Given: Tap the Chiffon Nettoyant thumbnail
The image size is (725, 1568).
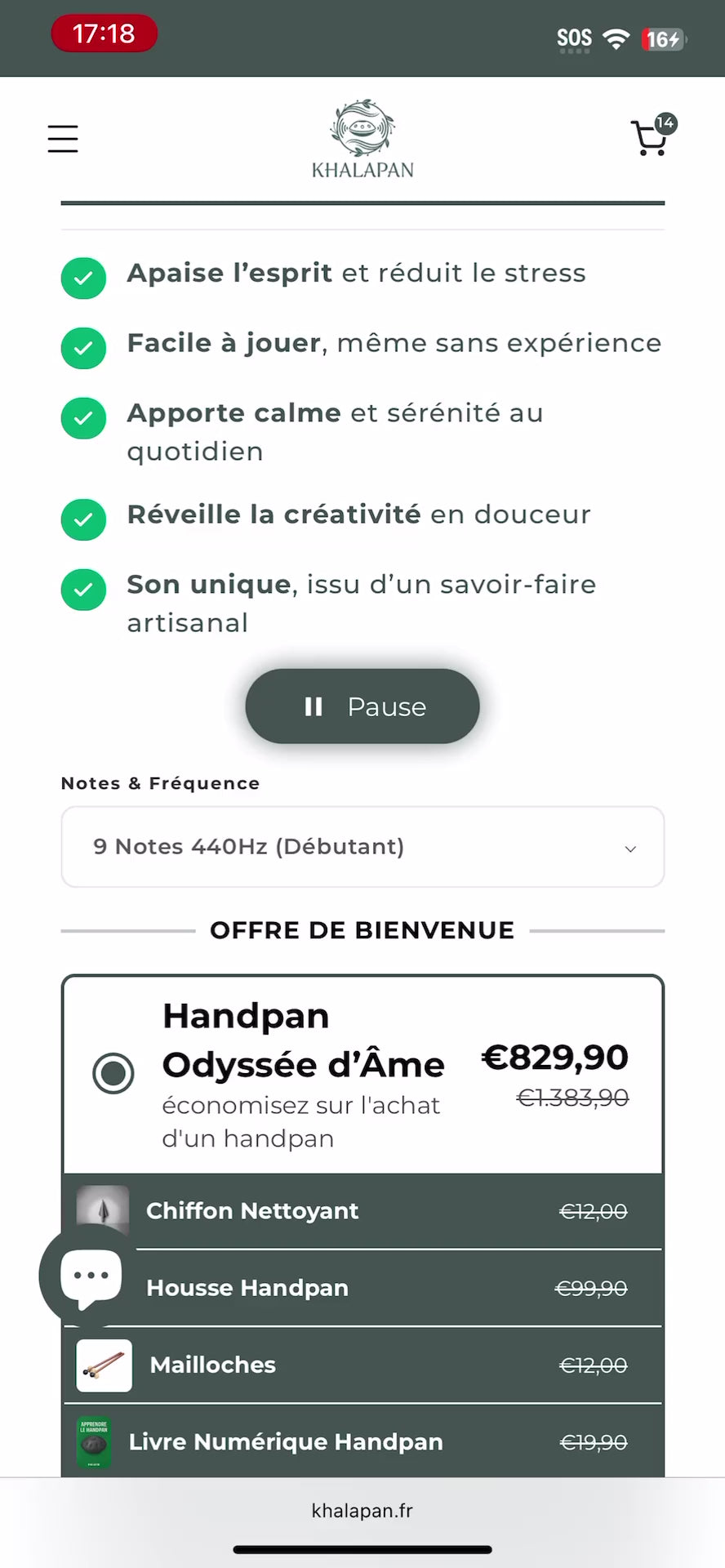Looking at the screenshot, I should [x=102, y=1210].
